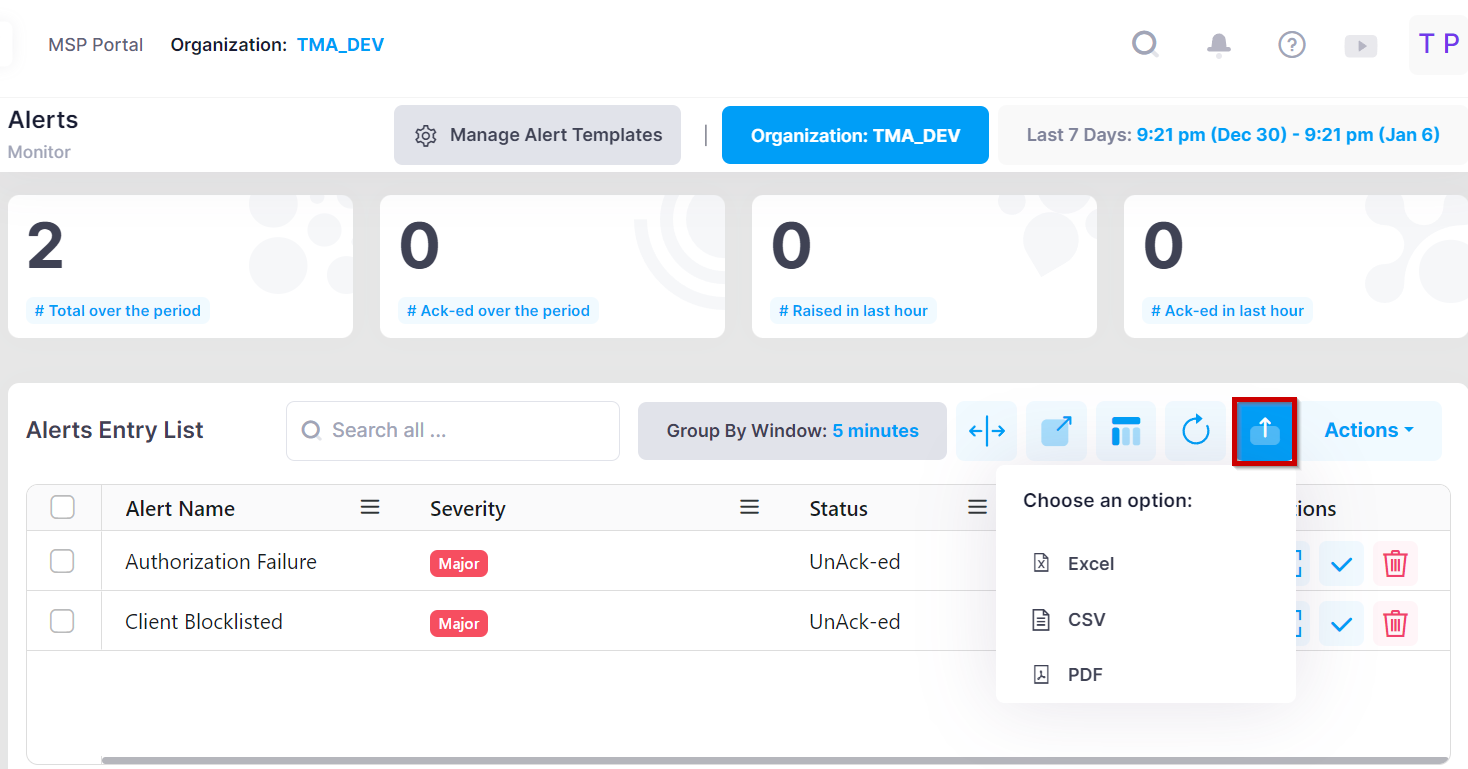The width and height of the screenshot is (1468, 769).
Task: Choose Excel export option
Action: pyautogui.click(x=1090, y=564)
